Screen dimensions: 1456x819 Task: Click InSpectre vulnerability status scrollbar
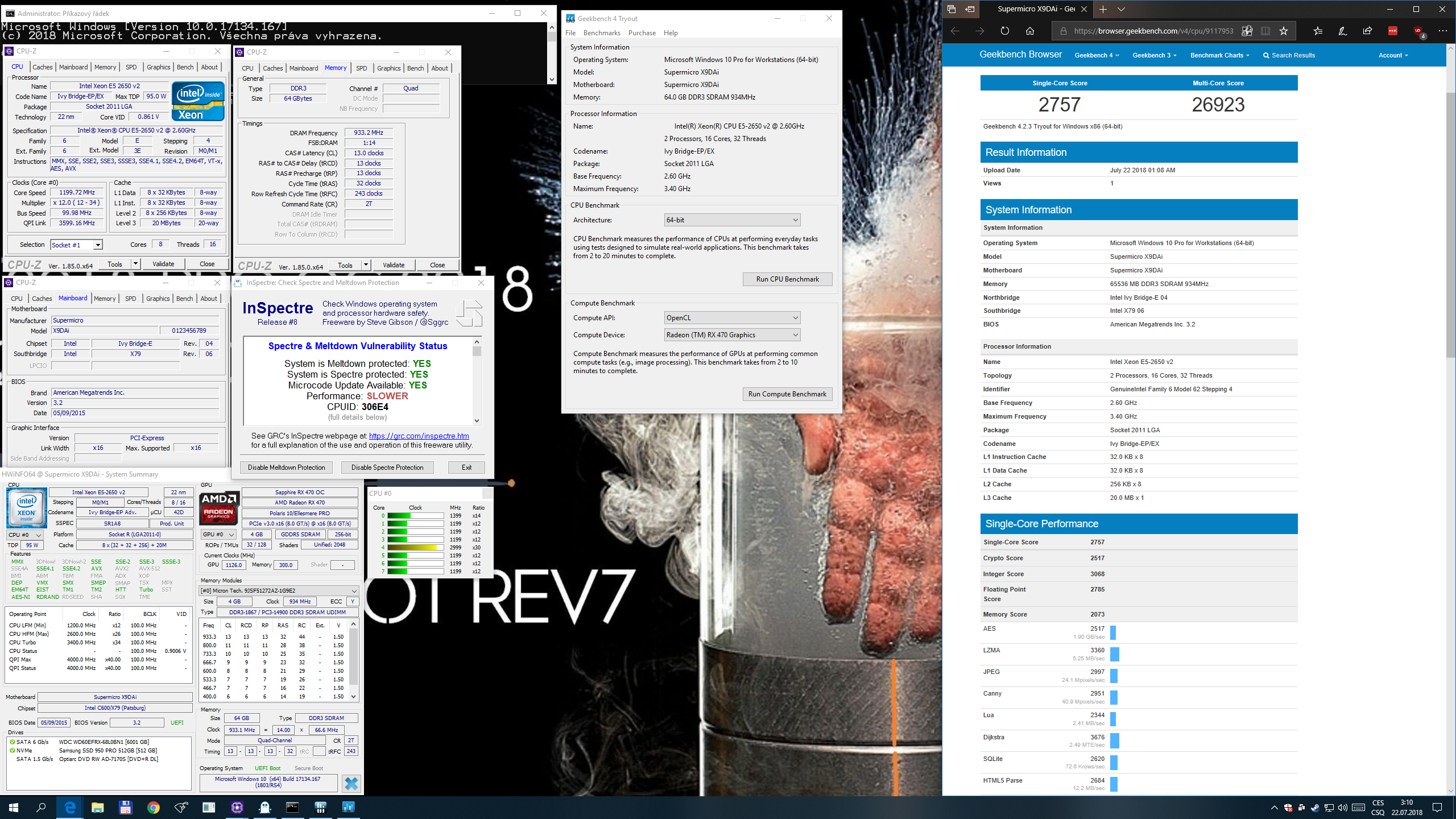tap(477, 381)
